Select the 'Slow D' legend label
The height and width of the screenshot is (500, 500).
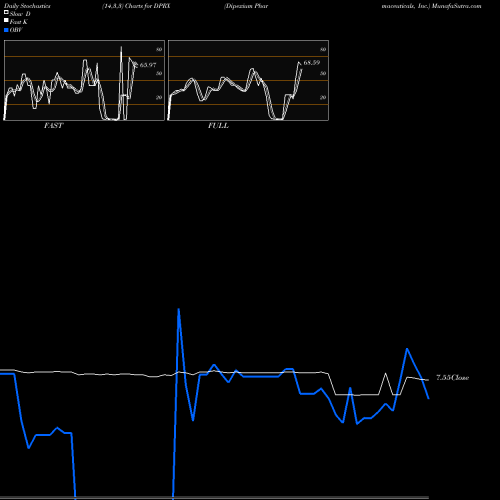[x=20, y=14]
